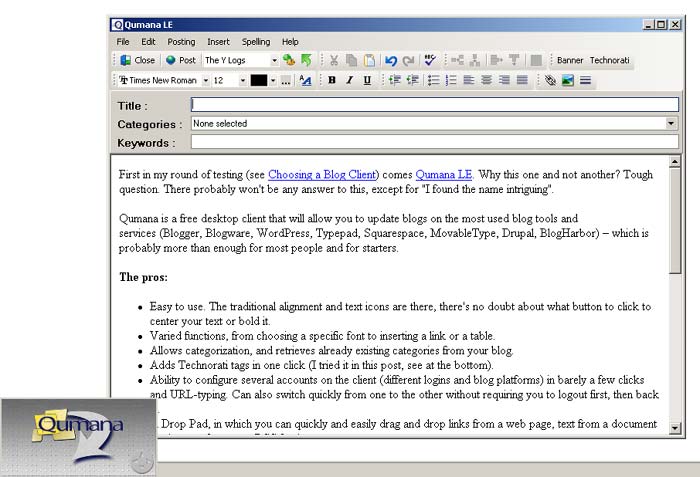Screen dimensions: 700x477
Task: Click the second indent icon
Action: [412, 80]
